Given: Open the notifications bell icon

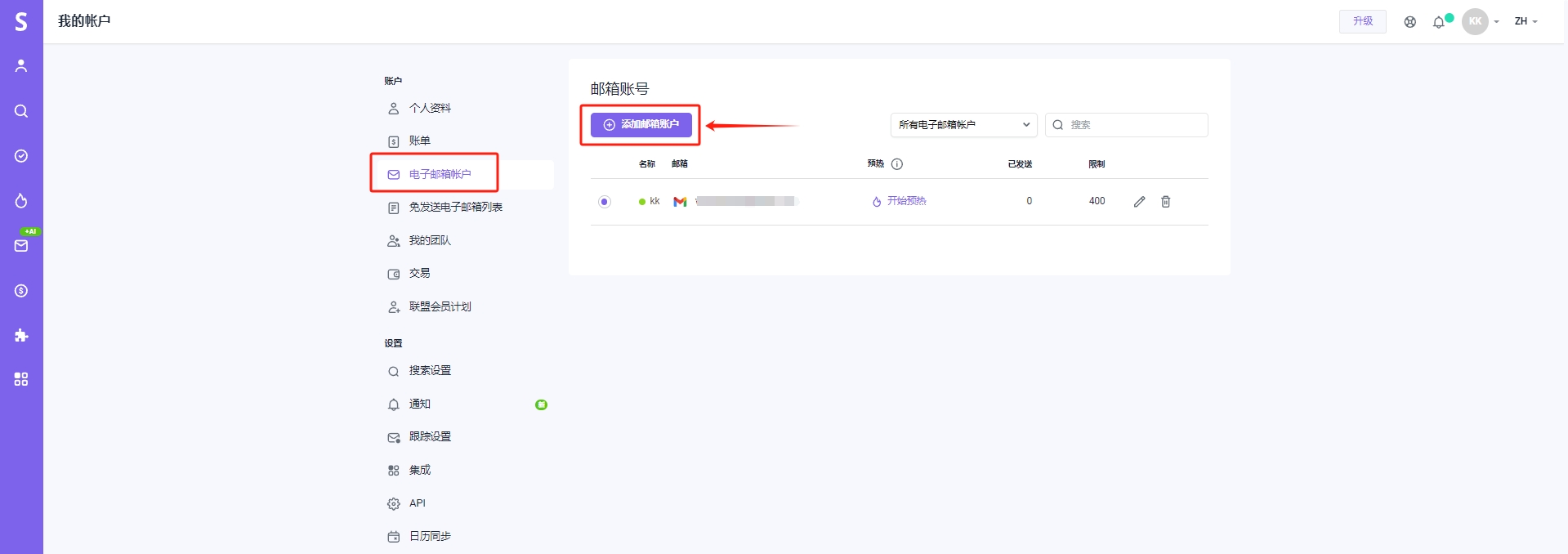Looking at the screenshot, I should (x=1439, y=22).
